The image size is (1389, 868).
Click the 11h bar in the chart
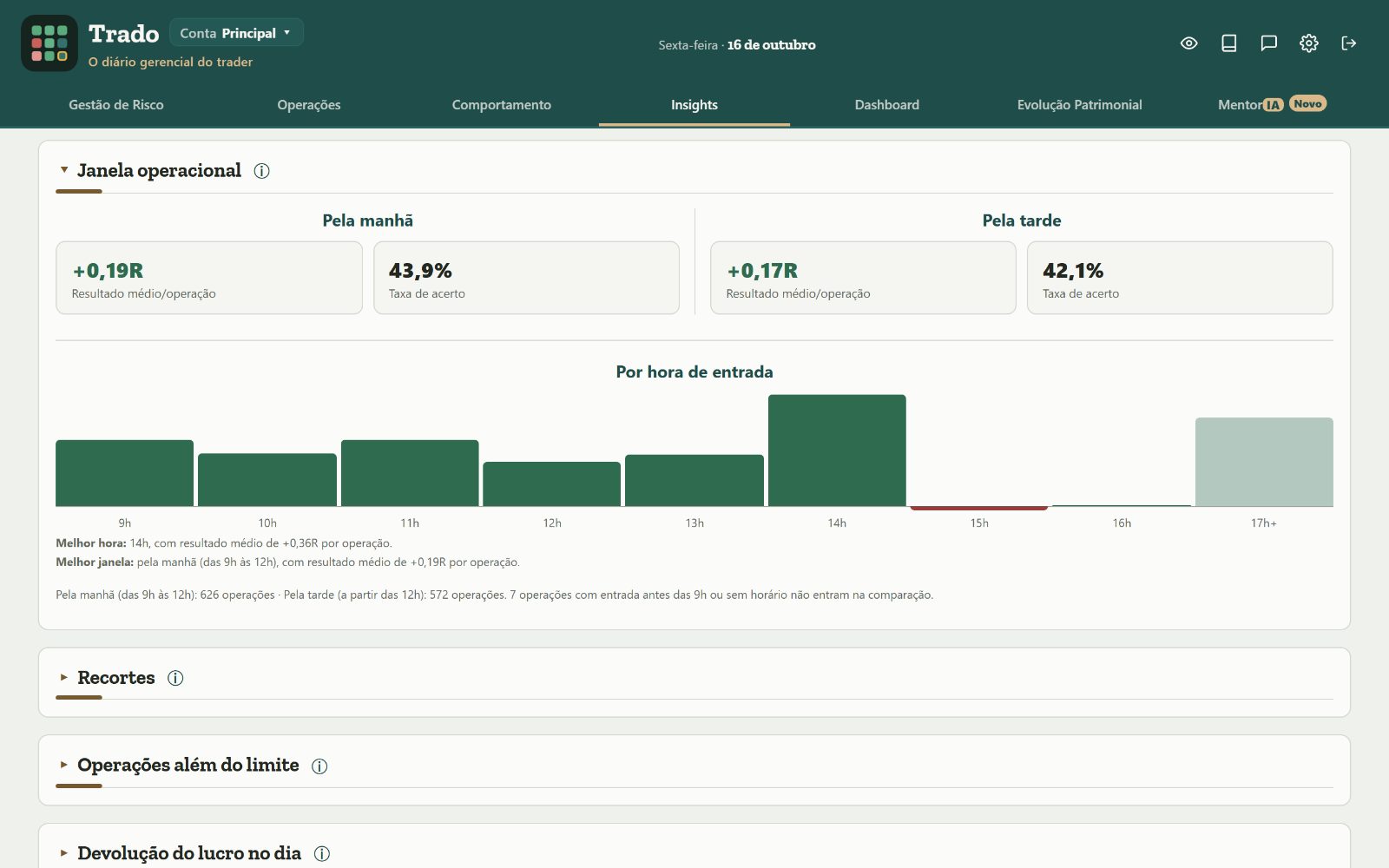point(410,473)
